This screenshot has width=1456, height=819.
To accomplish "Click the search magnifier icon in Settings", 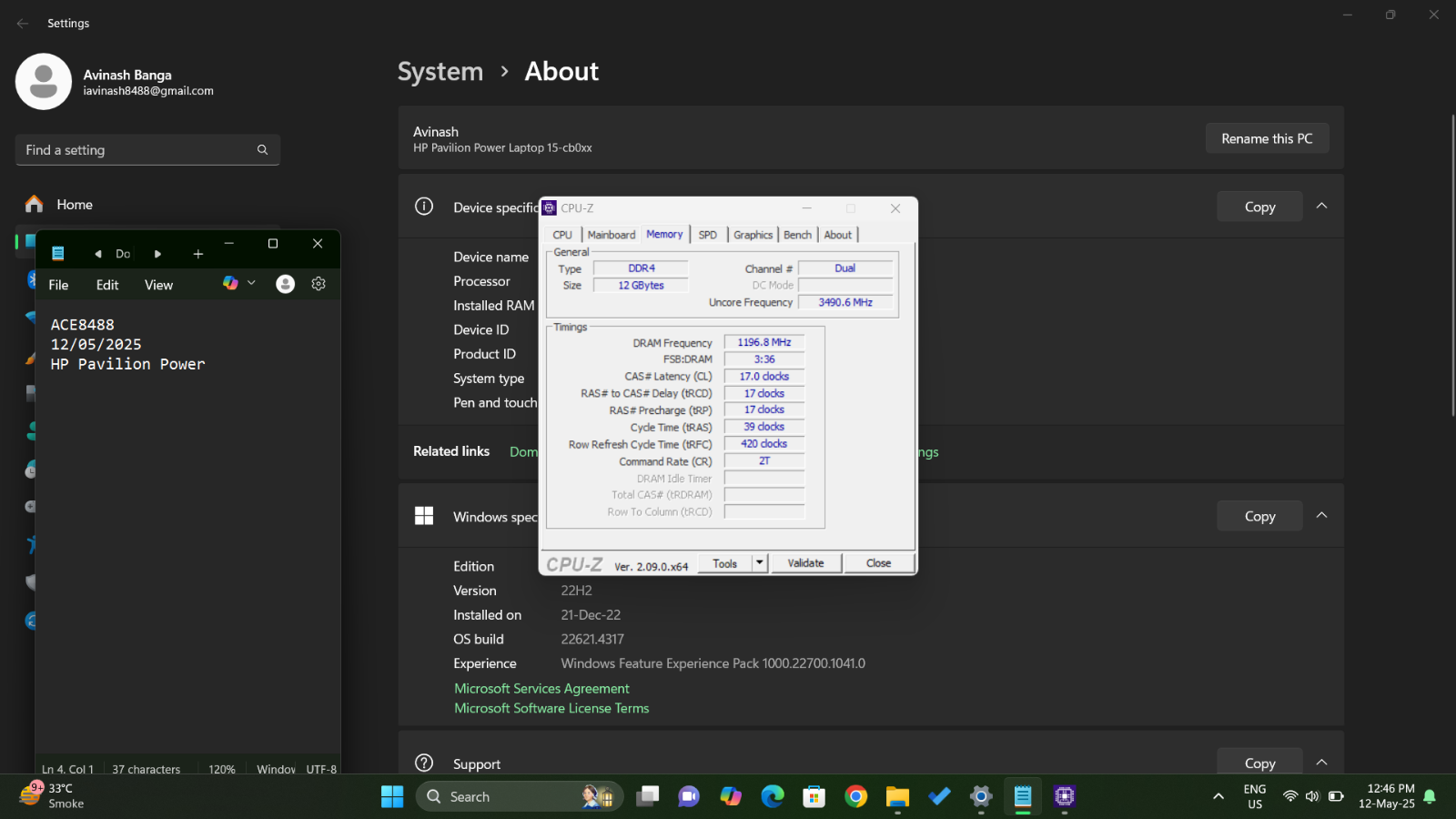I will coord(262,150).
